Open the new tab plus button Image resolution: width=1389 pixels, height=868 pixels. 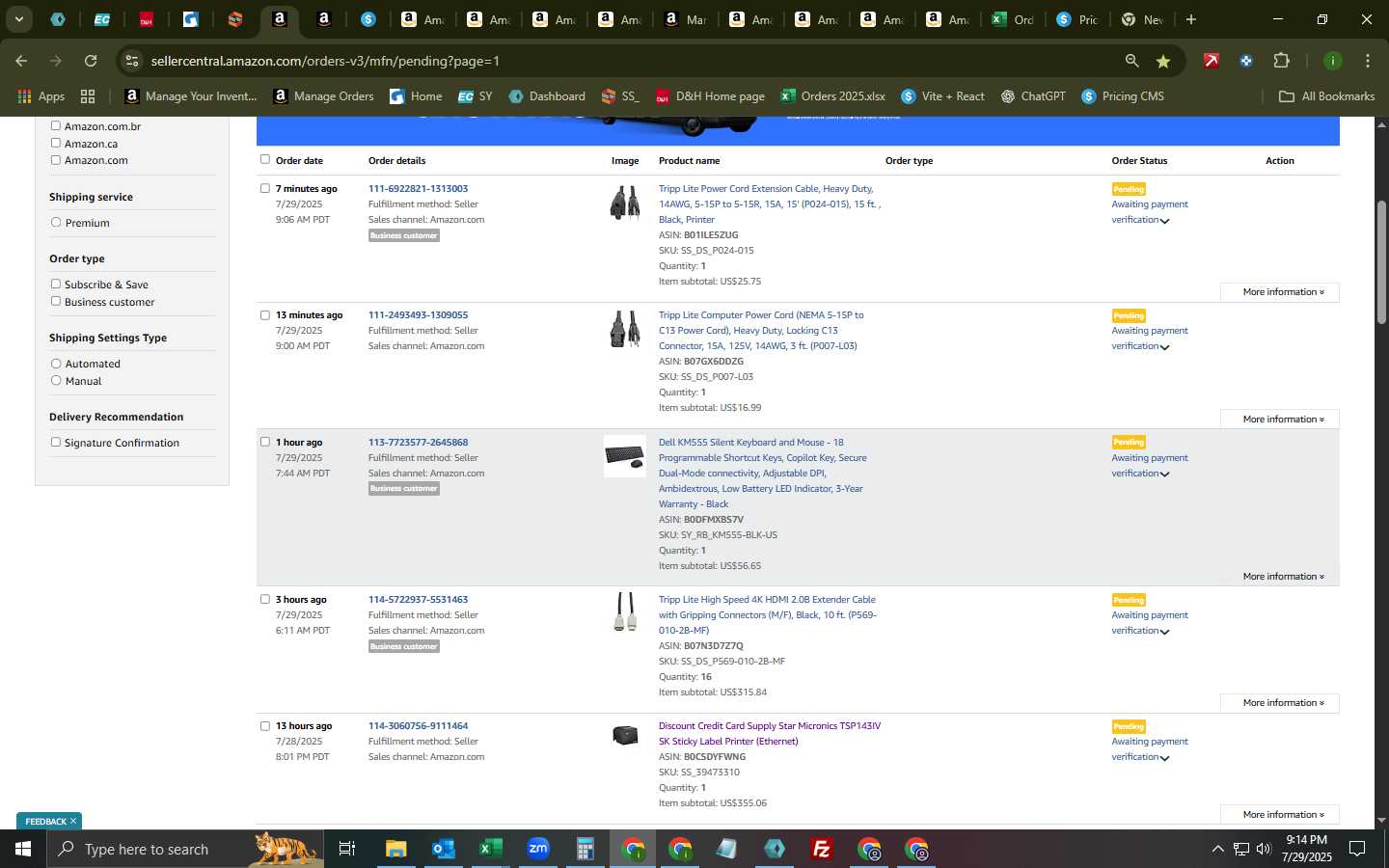1191,19
